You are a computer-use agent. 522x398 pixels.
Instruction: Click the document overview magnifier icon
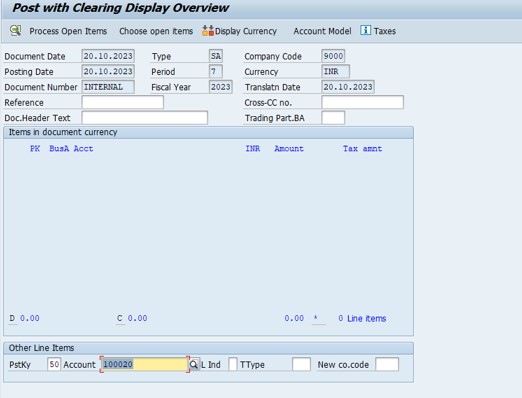pyautogui.click(x=15, y=31)
